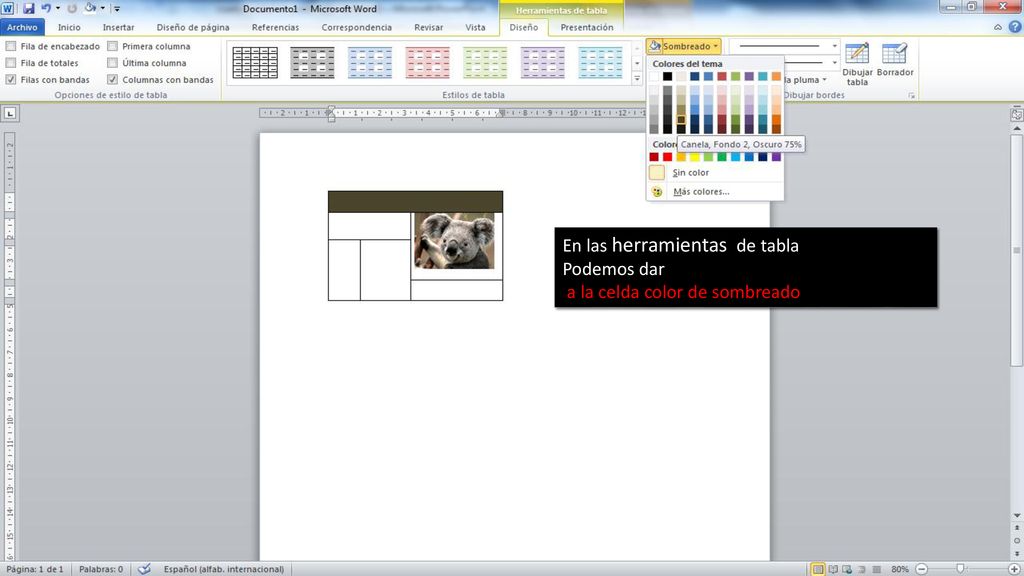Open the Archivo tab
This screenshot has width=1024, height=576.
pos(22,27)
